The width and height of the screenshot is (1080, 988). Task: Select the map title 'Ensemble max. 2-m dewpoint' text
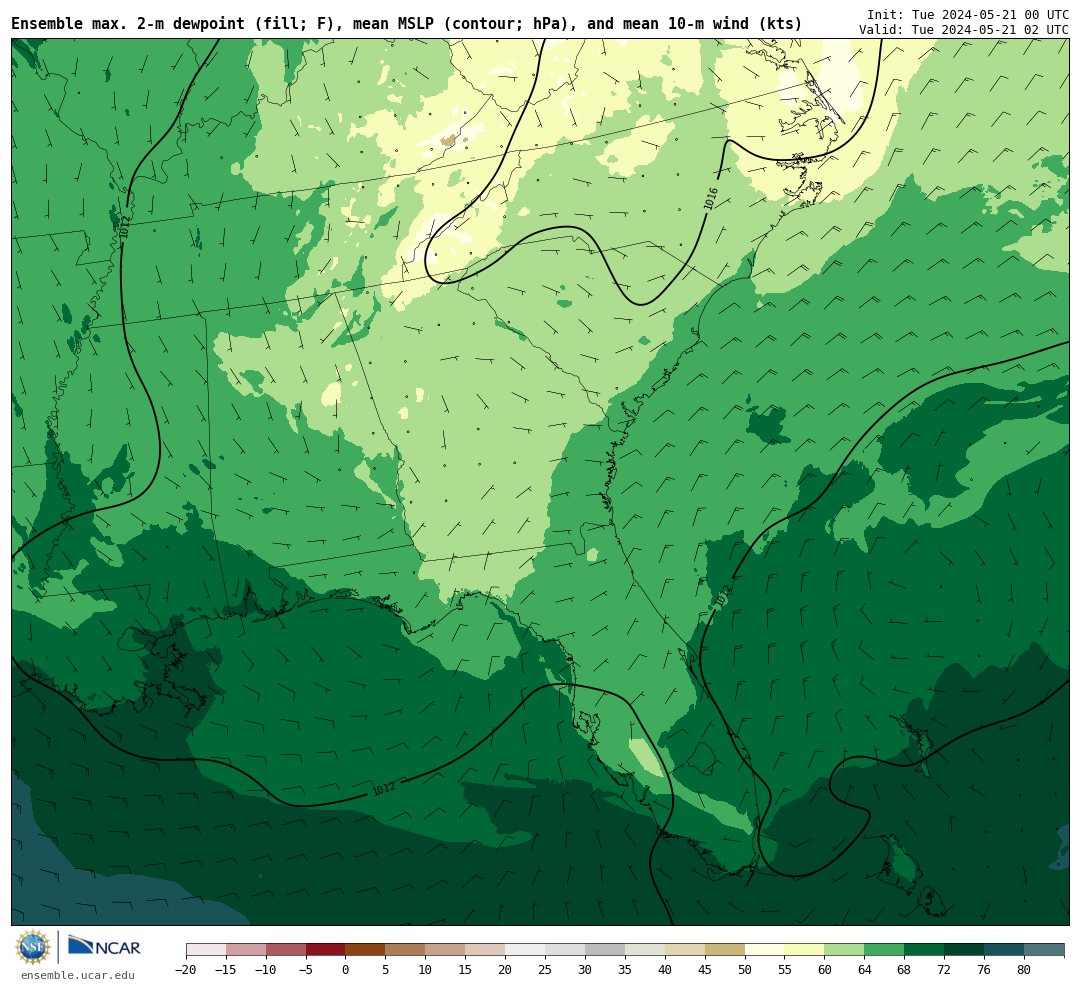[127, 24]
